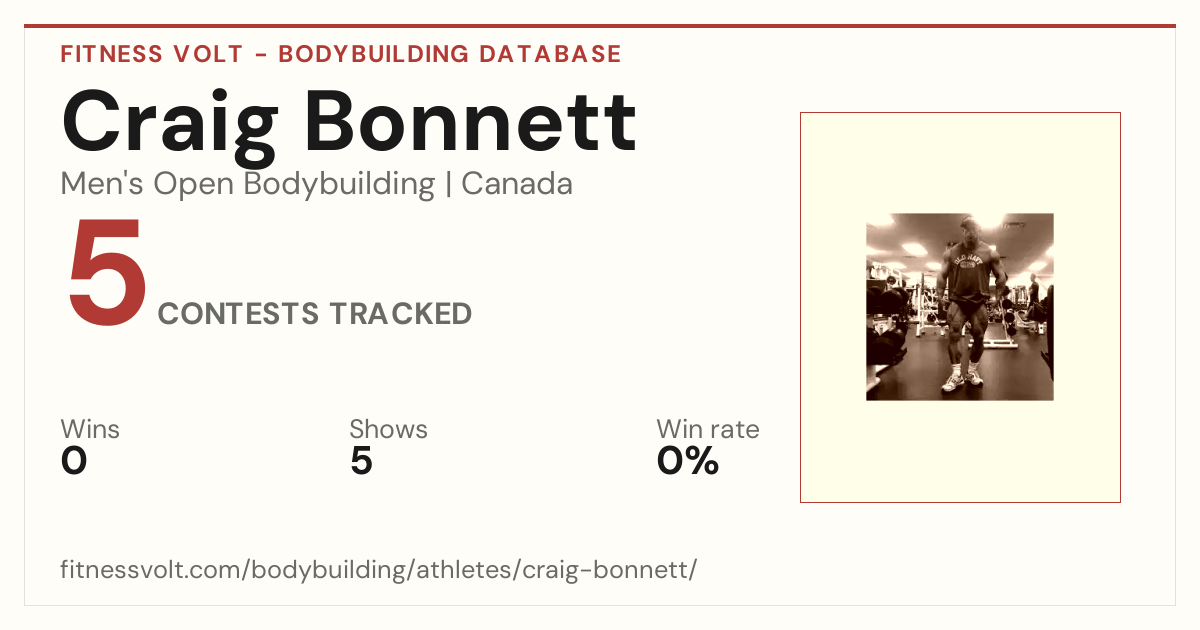Select the Bodybuilding Database header text
The image size is (1200, 630).
click(450, 54)
